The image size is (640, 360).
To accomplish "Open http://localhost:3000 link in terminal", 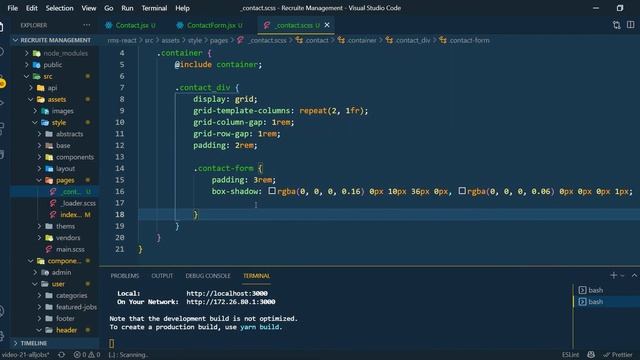I will (x=227, y=293).
